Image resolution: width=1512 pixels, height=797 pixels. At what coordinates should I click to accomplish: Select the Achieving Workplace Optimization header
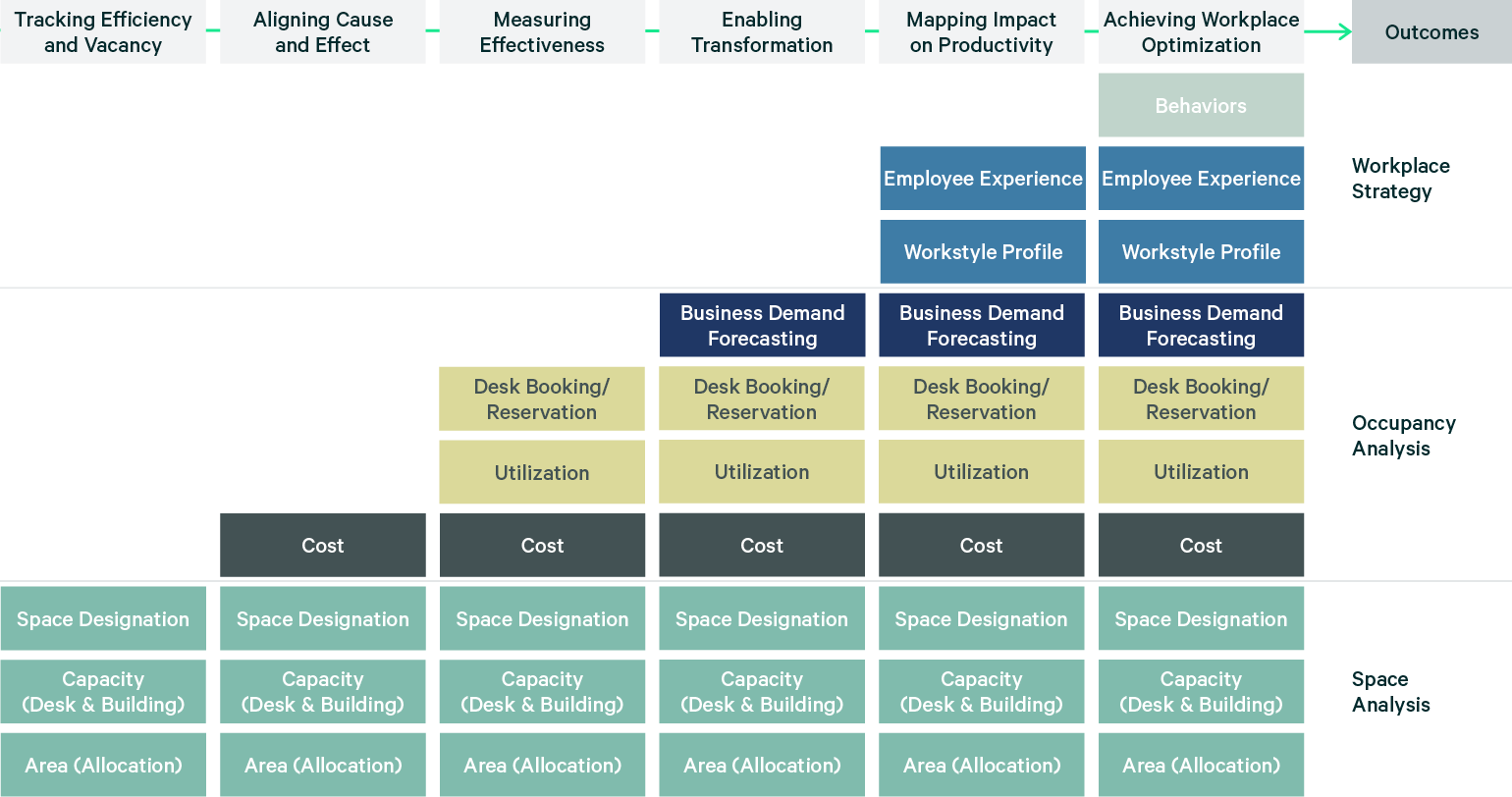click(x=1202, y=32)
